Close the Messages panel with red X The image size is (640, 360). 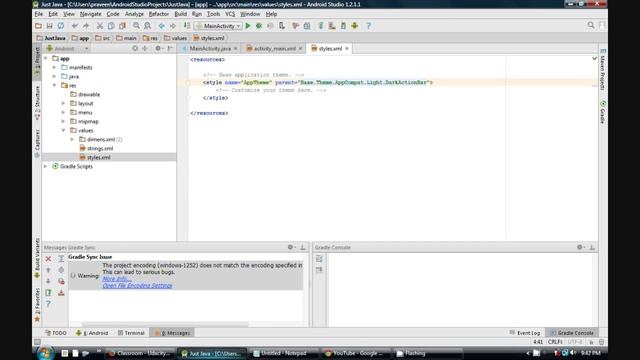click(x=48, y=259)
